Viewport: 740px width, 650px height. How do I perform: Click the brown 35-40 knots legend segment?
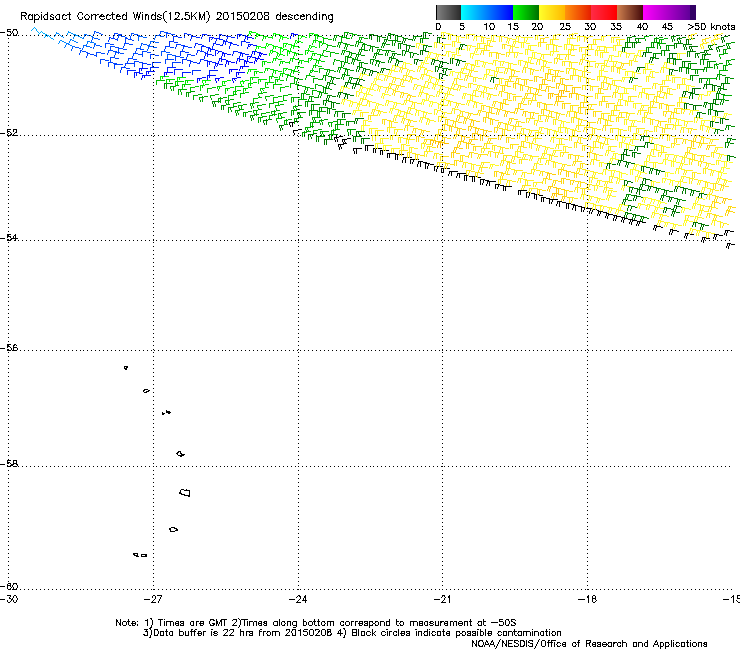(630, 12)
